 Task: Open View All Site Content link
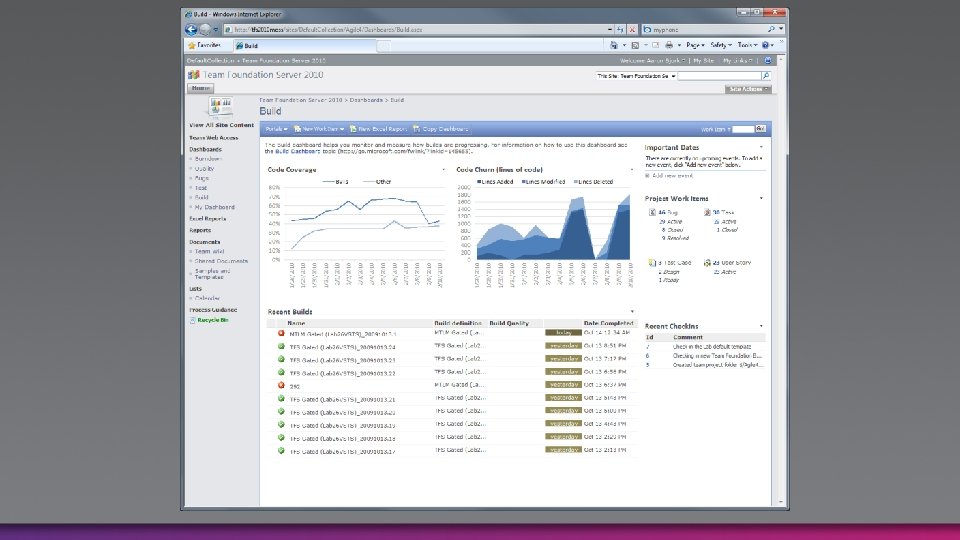(x=221, y=125)
